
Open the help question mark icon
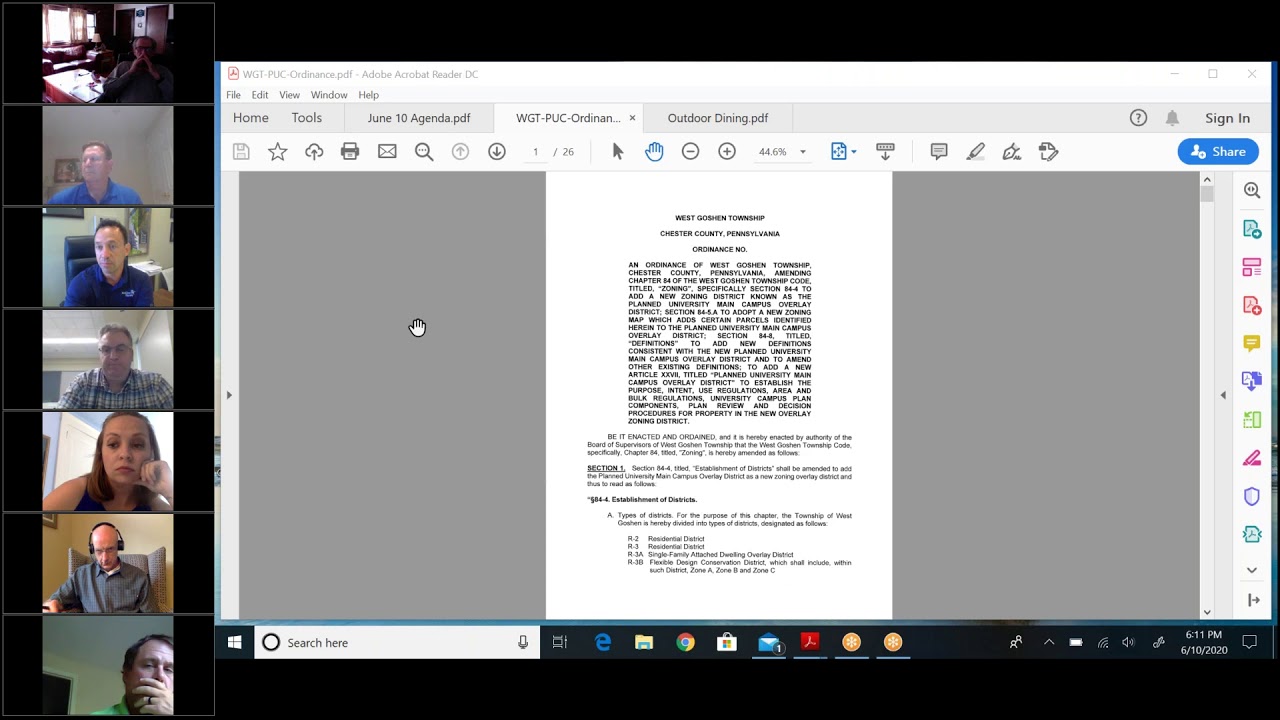1138,118
